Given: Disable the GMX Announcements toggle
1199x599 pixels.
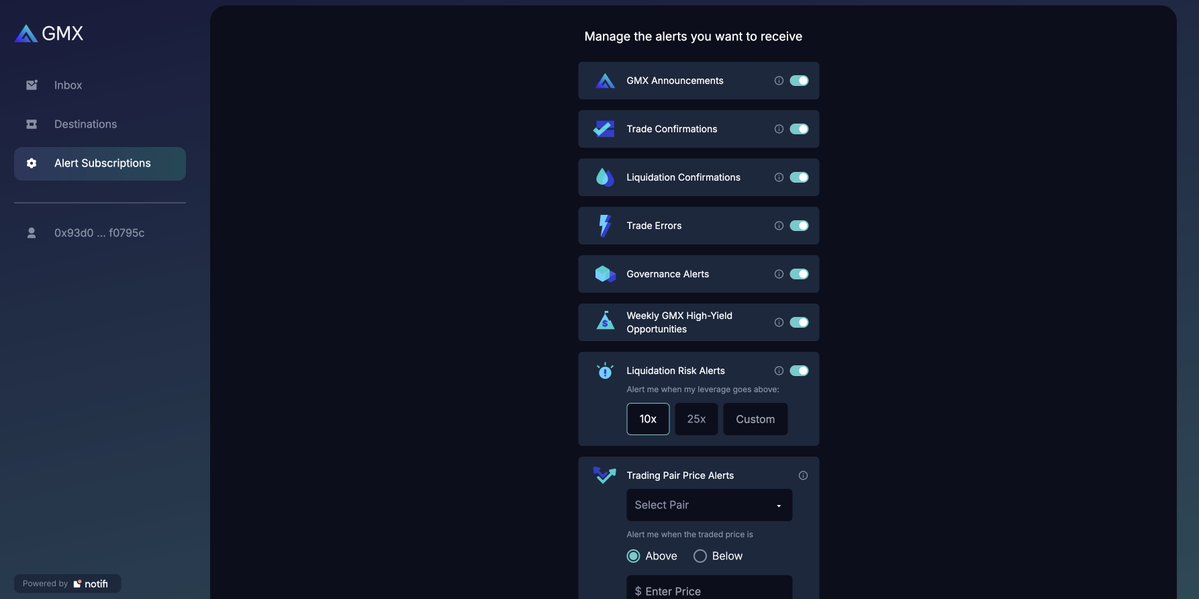Looking at the screenshot, I should [x=799, y=80].
